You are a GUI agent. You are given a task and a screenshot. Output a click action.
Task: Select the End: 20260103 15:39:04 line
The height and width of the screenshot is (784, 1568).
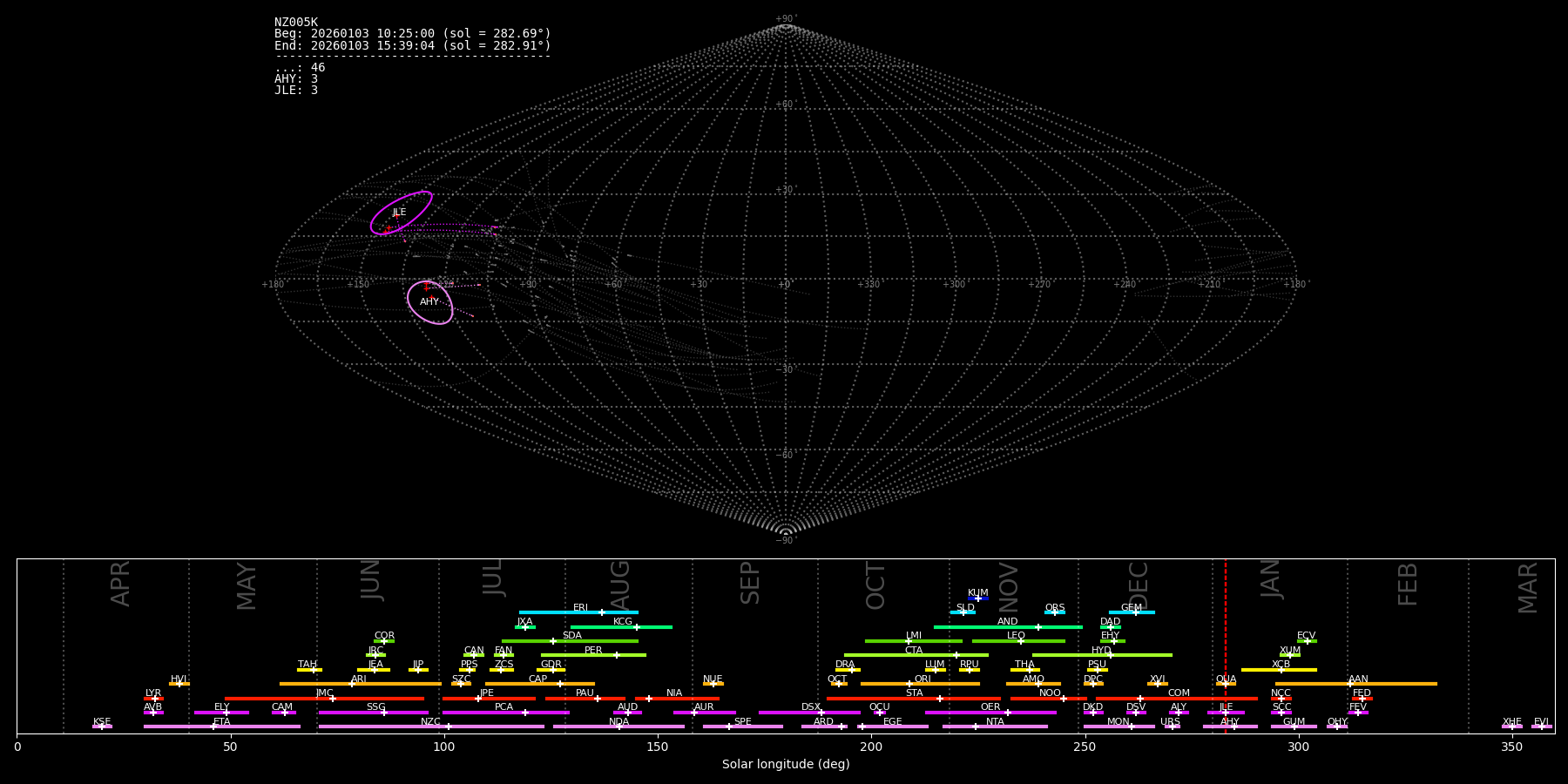click(x=413, y=45)
